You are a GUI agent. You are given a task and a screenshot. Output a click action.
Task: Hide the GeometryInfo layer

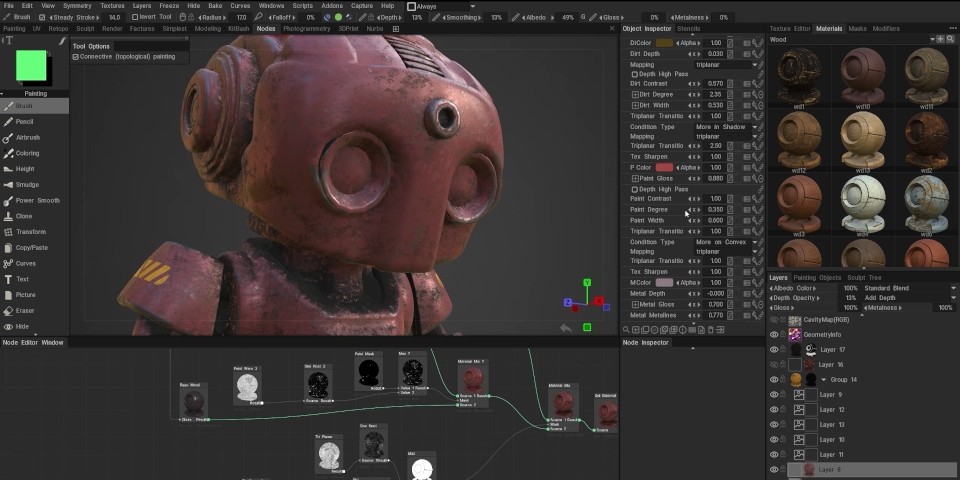coord(774,335)
